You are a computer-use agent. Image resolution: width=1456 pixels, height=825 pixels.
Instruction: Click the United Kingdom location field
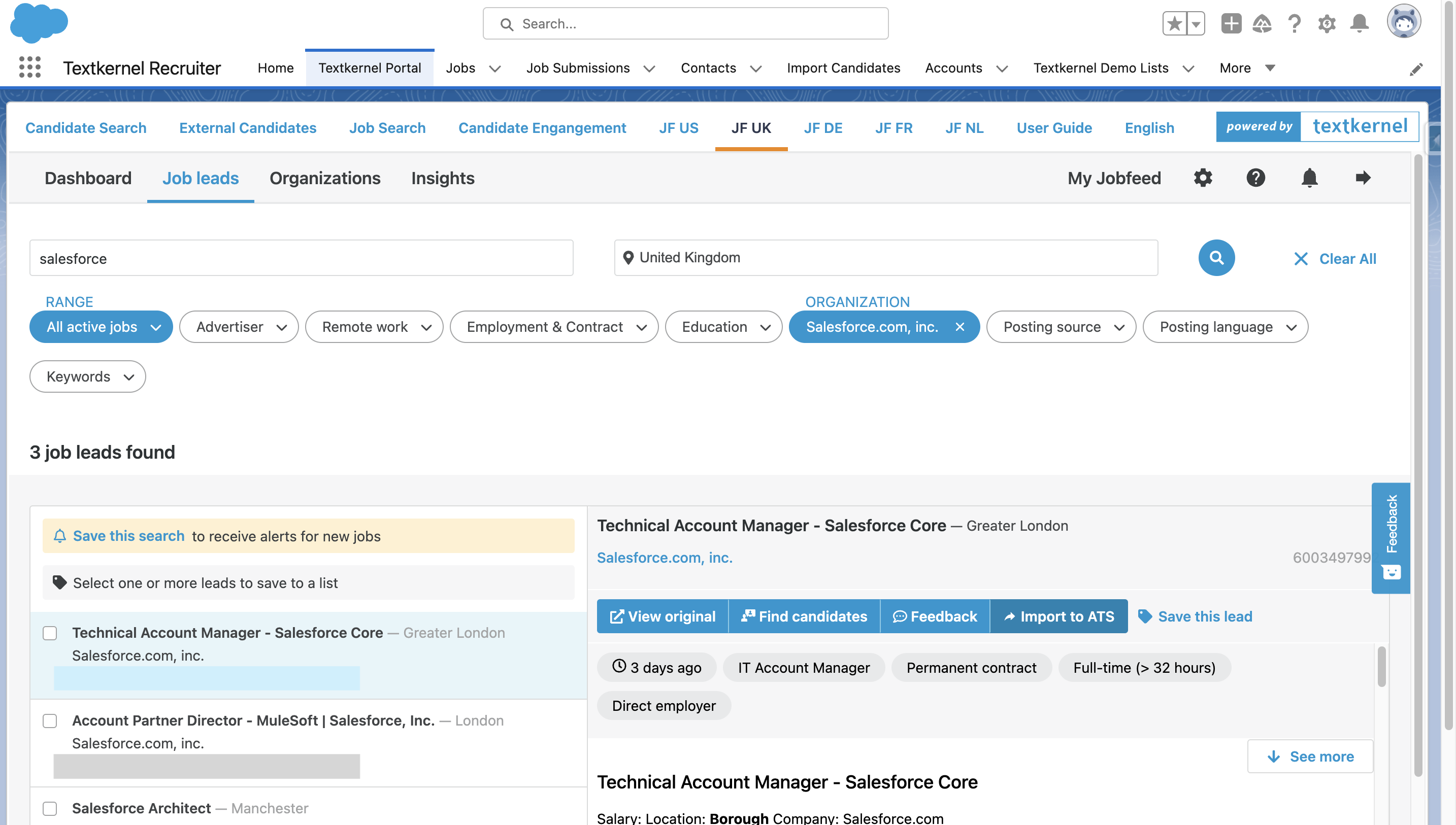click(x=886, y=258)
